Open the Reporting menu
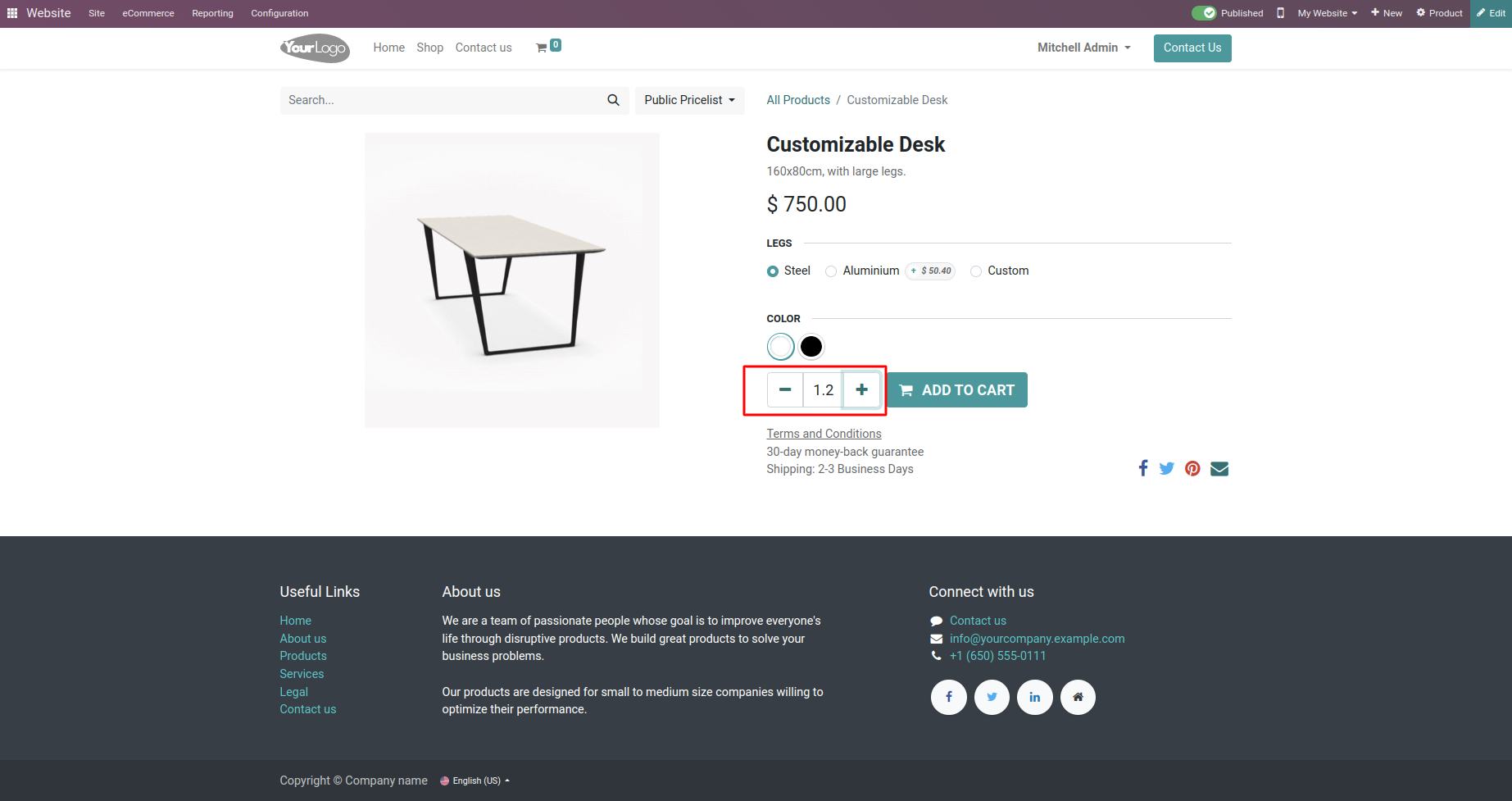Image resolution: width=1512 pixels, height=801 pixels. pos(212,13)
